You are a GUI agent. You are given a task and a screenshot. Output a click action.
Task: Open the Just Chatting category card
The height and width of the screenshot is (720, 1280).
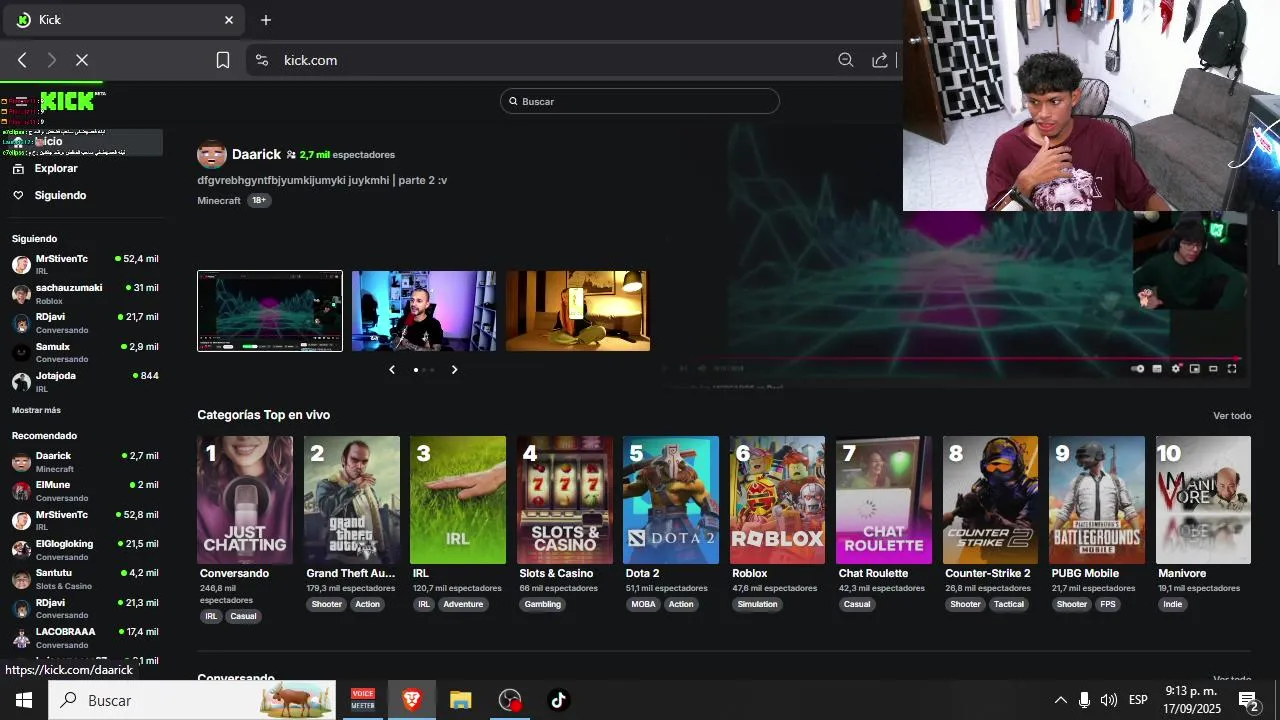pos(245,500)
